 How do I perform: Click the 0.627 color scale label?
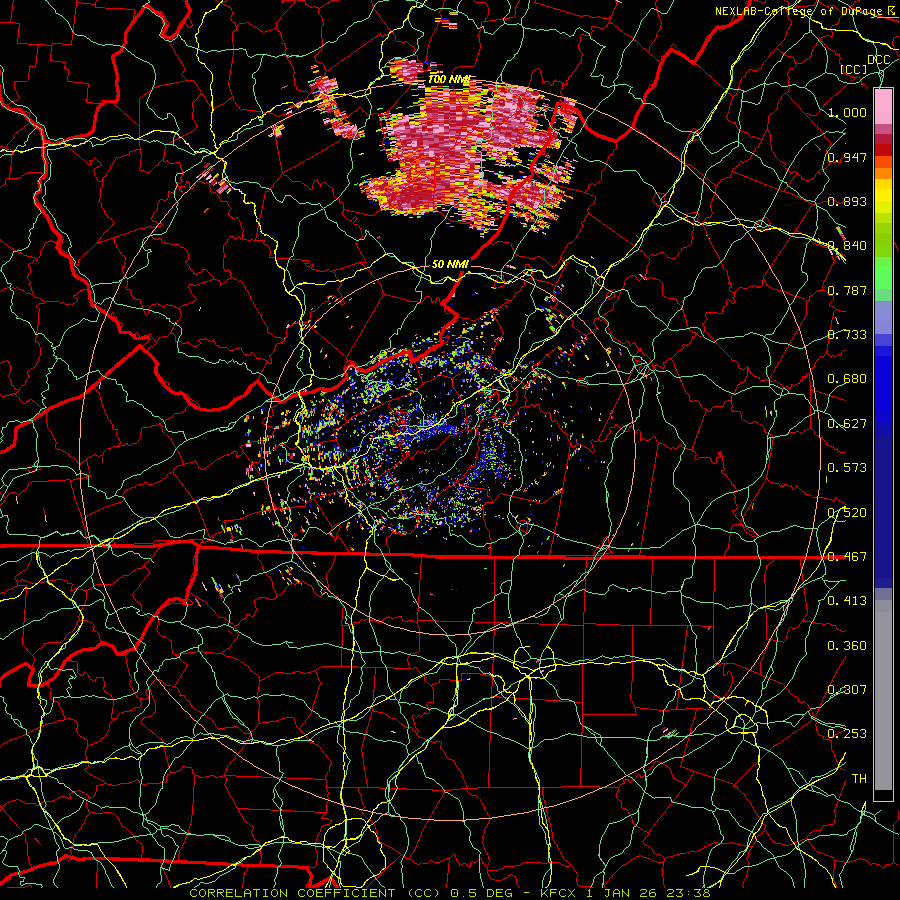pyautogui.click(x=847, y=424)
